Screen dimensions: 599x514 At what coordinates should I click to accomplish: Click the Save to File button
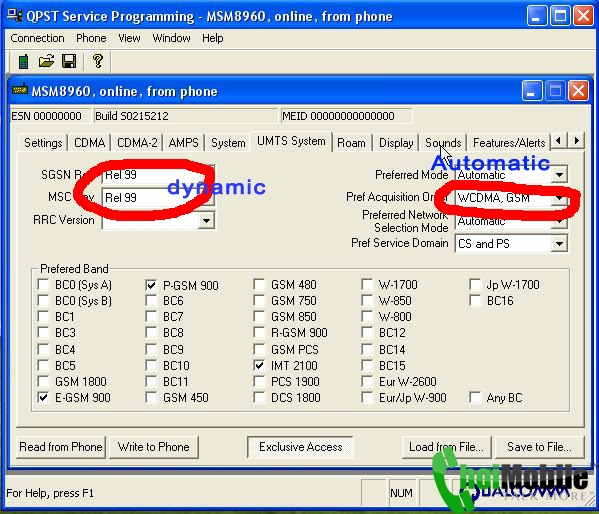pyautogui.click(x=539, y=447)
